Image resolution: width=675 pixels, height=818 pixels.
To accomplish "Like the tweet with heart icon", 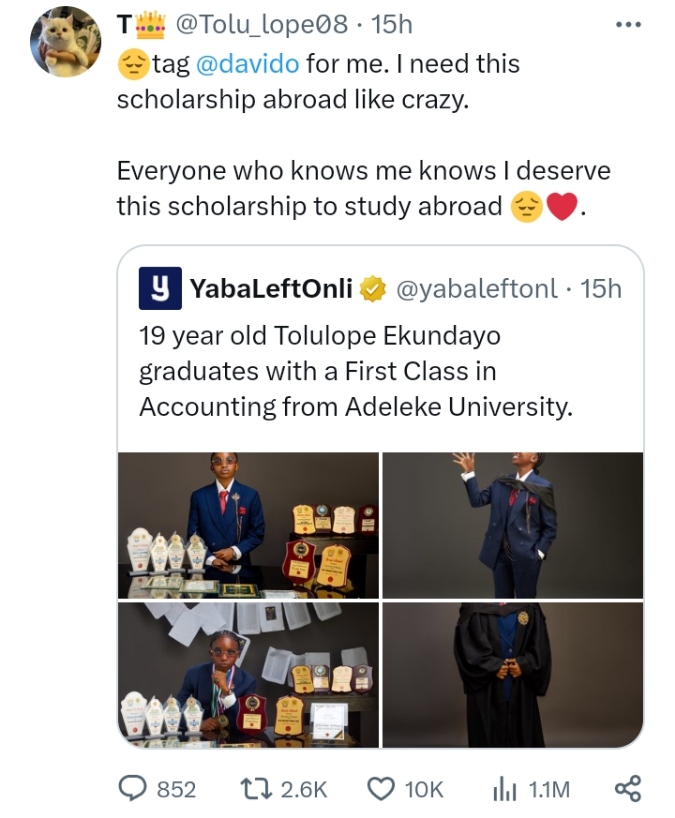I will [x=380, y=789].
